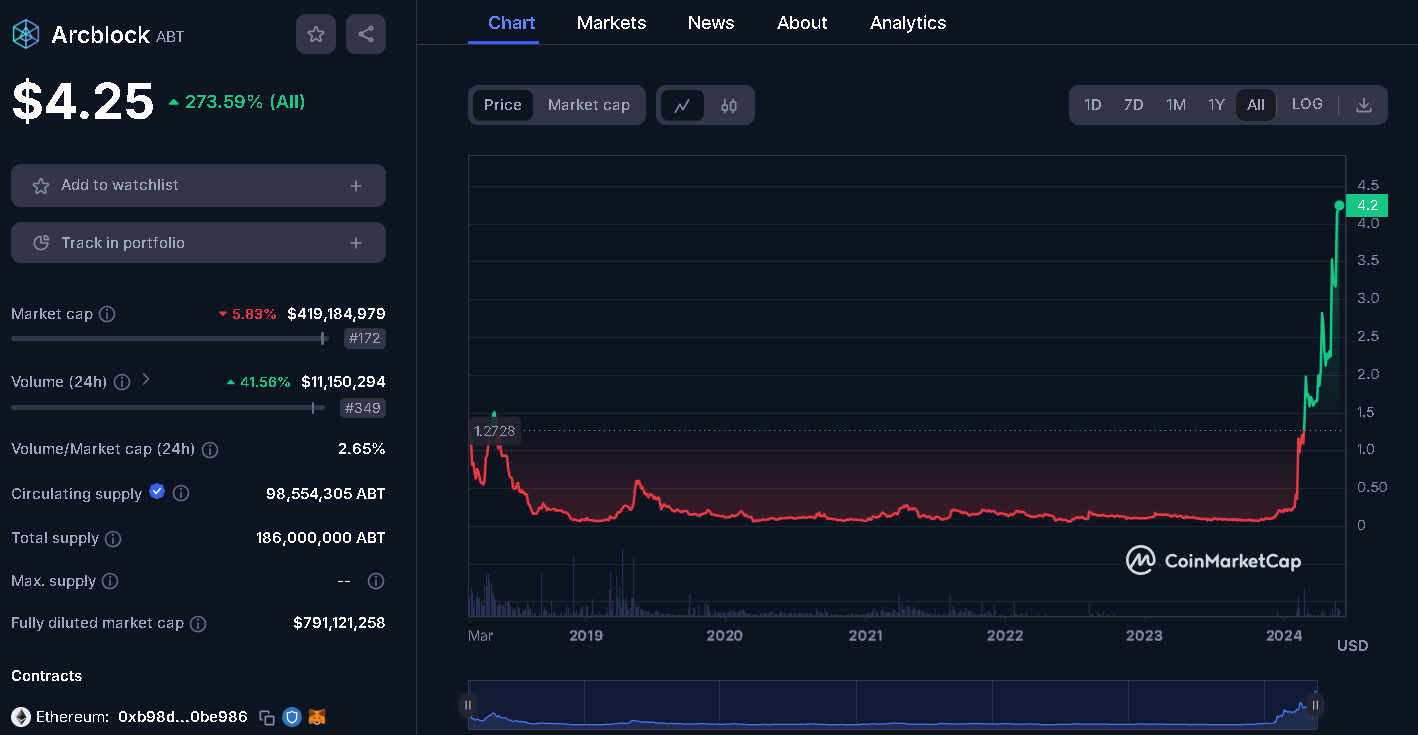Select 1Y time range
The image size is (1418, 735).
click(1216, 105)
